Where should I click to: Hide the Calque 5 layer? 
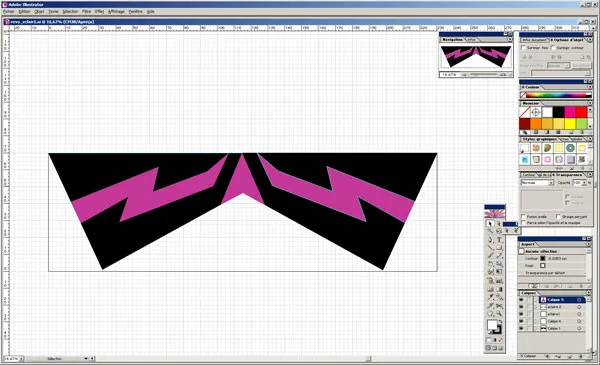coord(521,300)
